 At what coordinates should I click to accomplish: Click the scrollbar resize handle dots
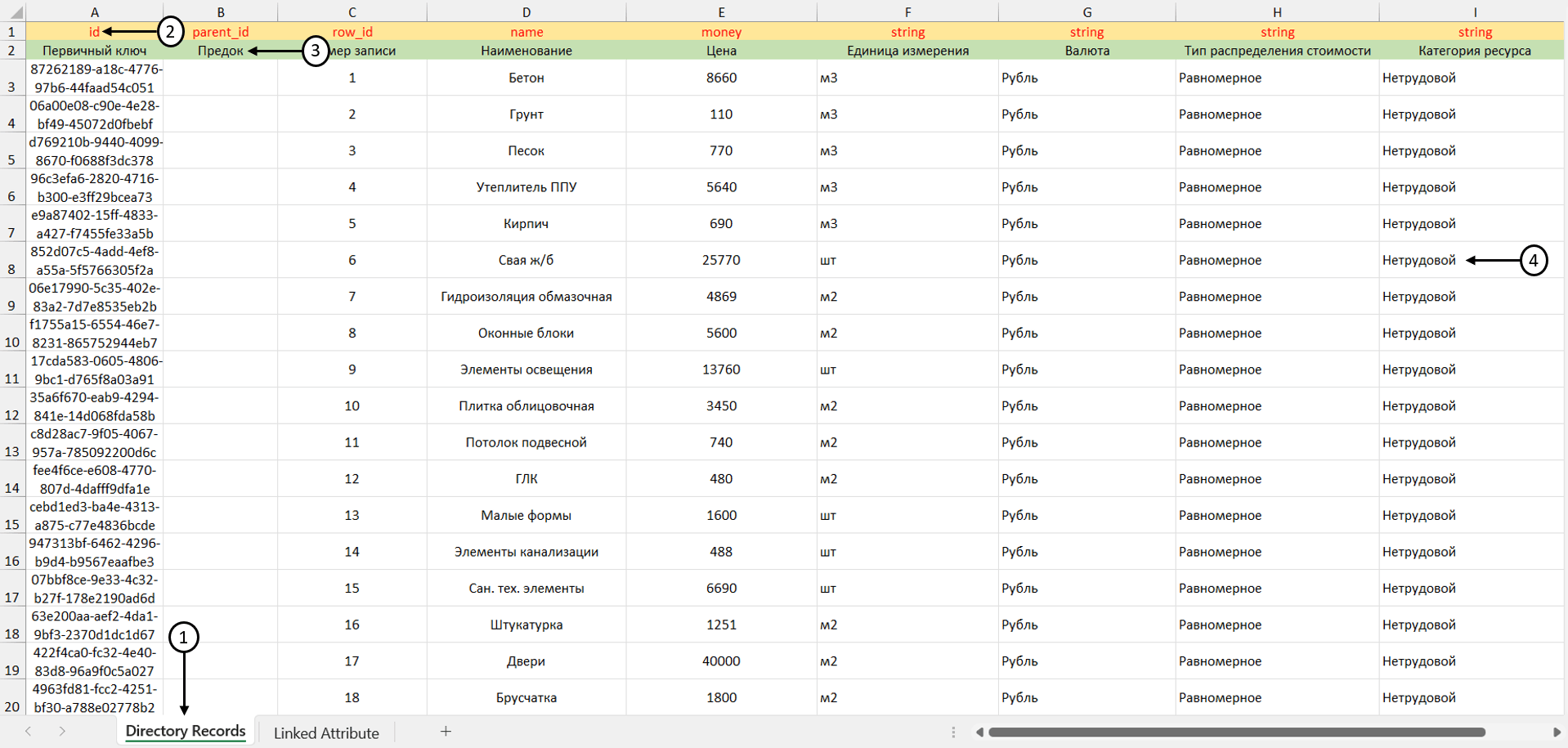(x=953, y=732)
